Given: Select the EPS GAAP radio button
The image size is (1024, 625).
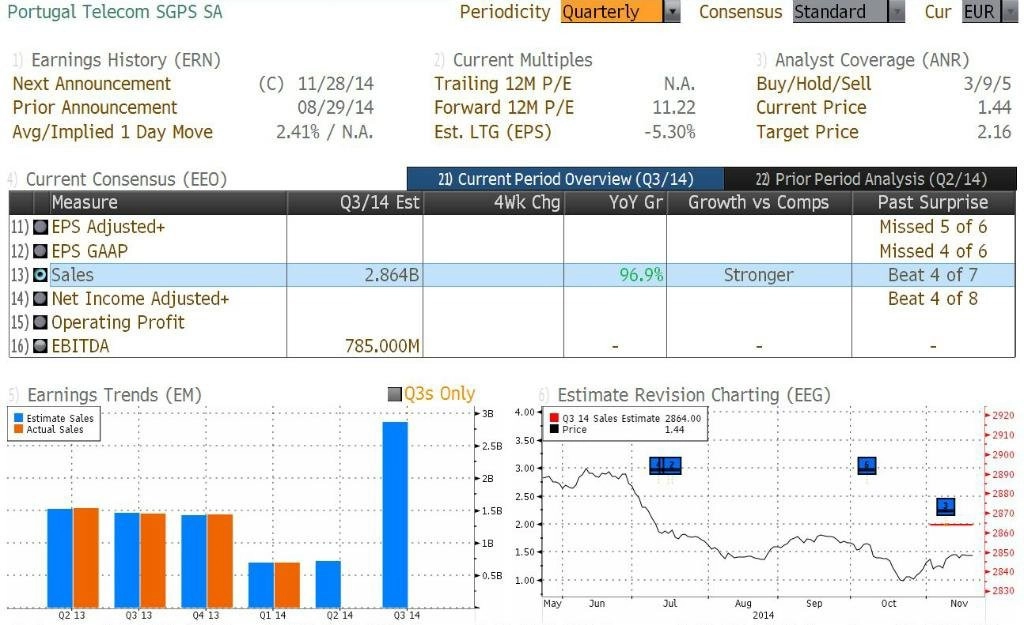Looking at the screenshot, I should (x=40, y=251).
